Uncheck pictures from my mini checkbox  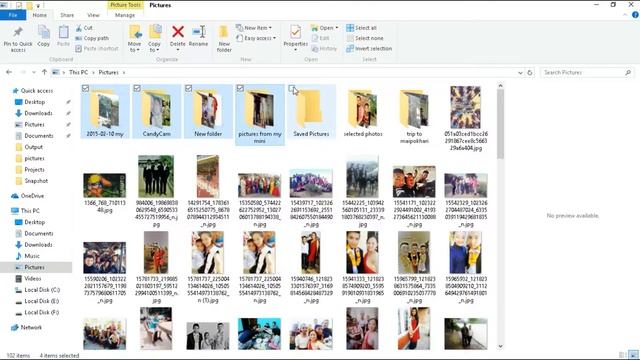click(240, 88)
